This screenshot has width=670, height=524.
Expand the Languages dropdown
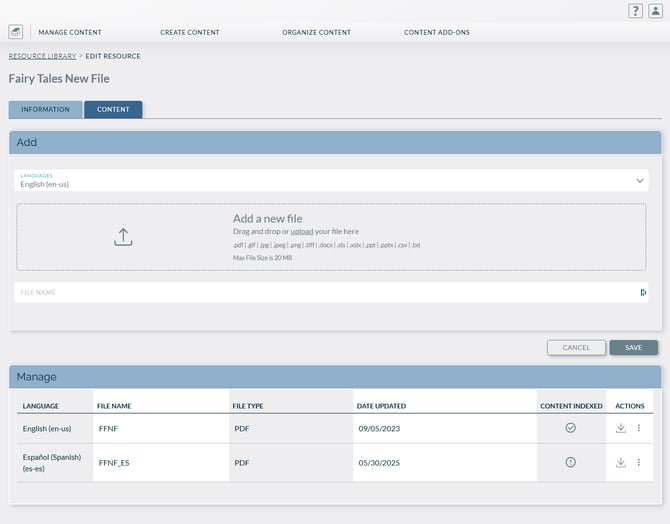click(x=640, y=181)
